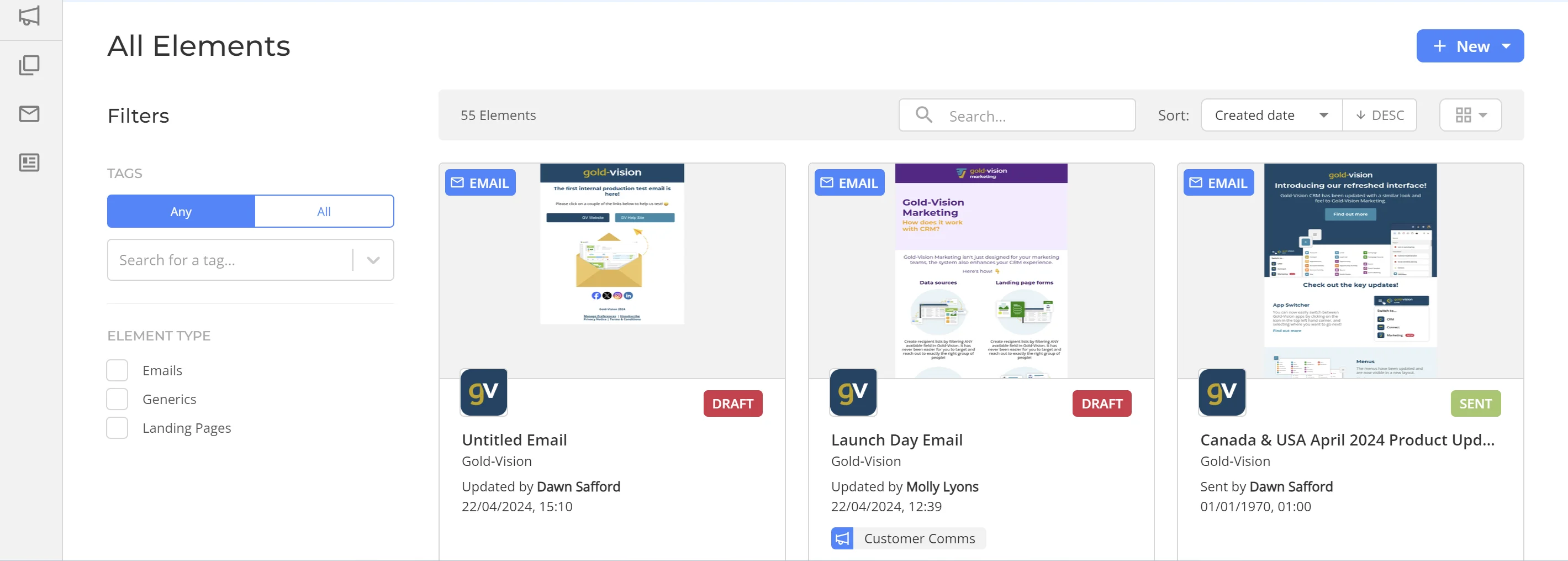Click the grid view icon
The width and height of the screenshot is (1568, 561).
point(1463,115)
